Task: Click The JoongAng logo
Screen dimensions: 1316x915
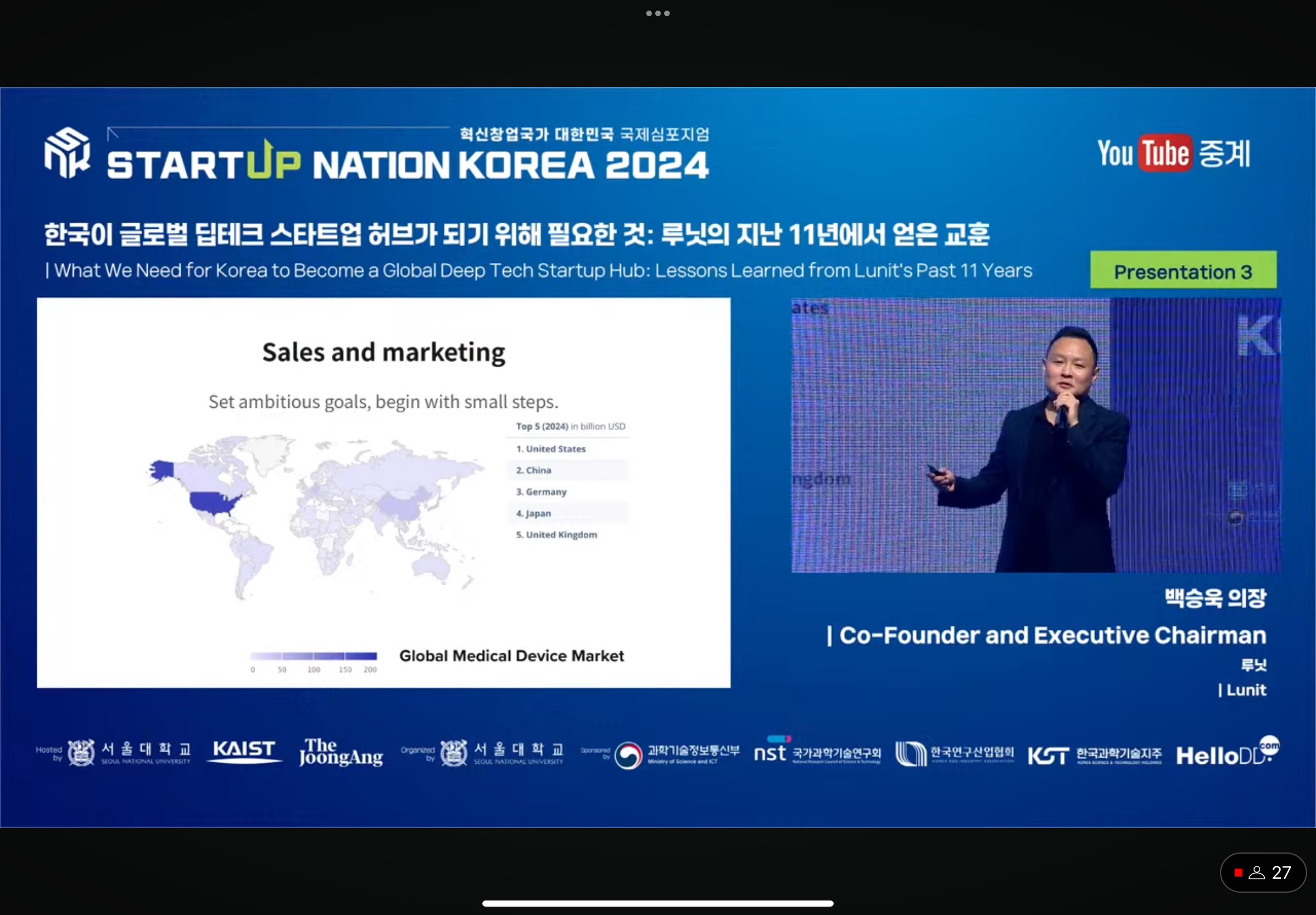Action: (341, 752)
